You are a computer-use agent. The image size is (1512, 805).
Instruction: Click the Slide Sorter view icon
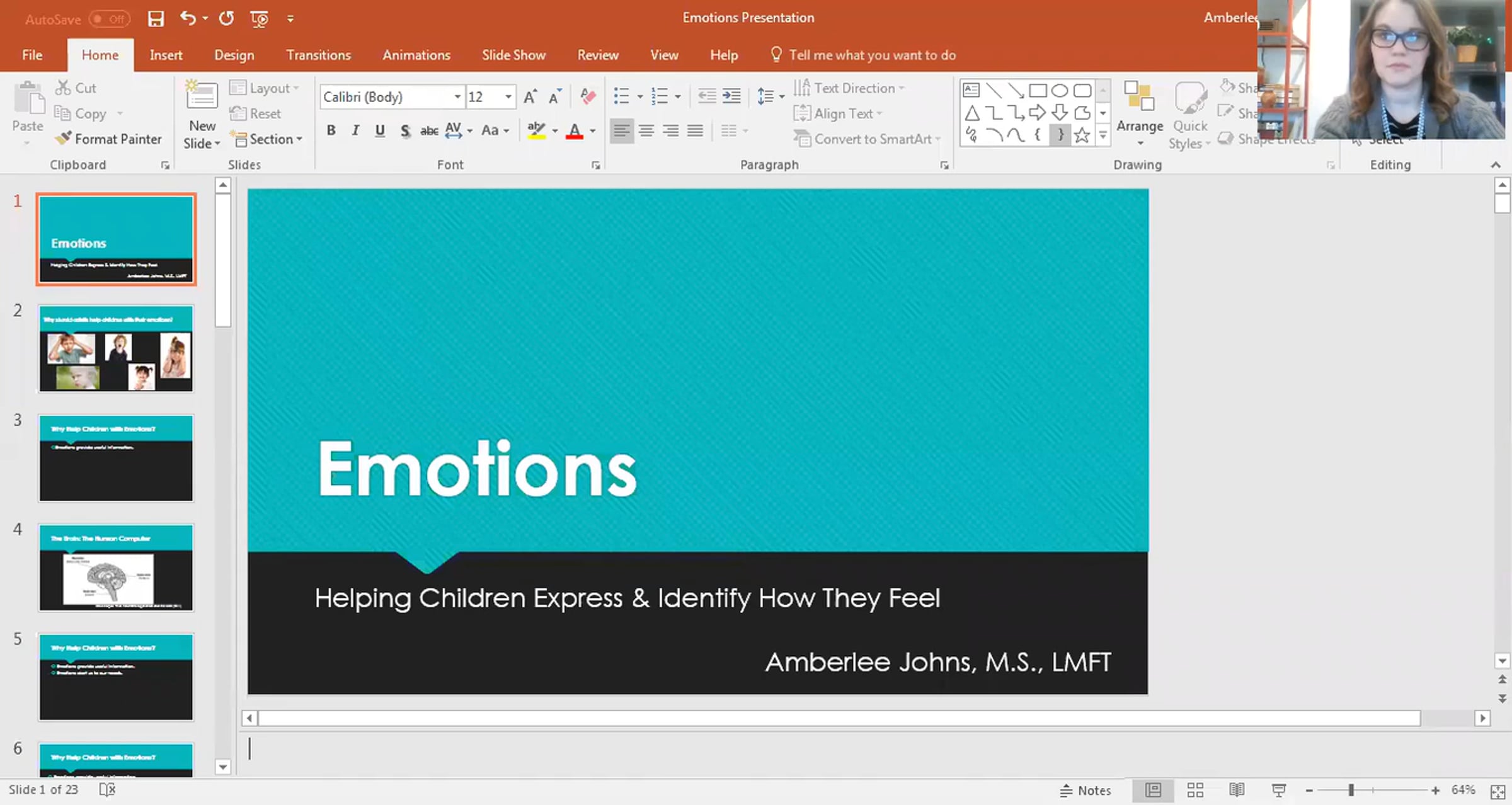(x=1195, y=790)
